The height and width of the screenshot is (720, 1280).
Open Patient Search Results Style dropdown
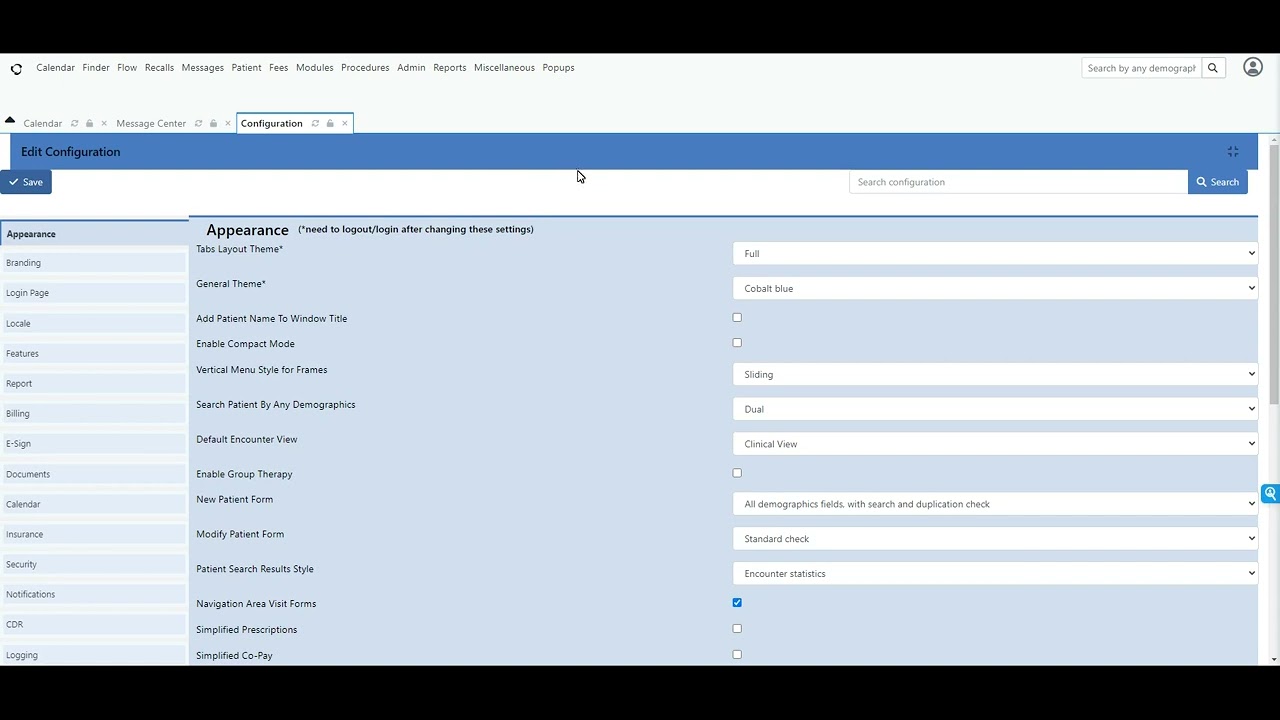[x=995, y=574]
